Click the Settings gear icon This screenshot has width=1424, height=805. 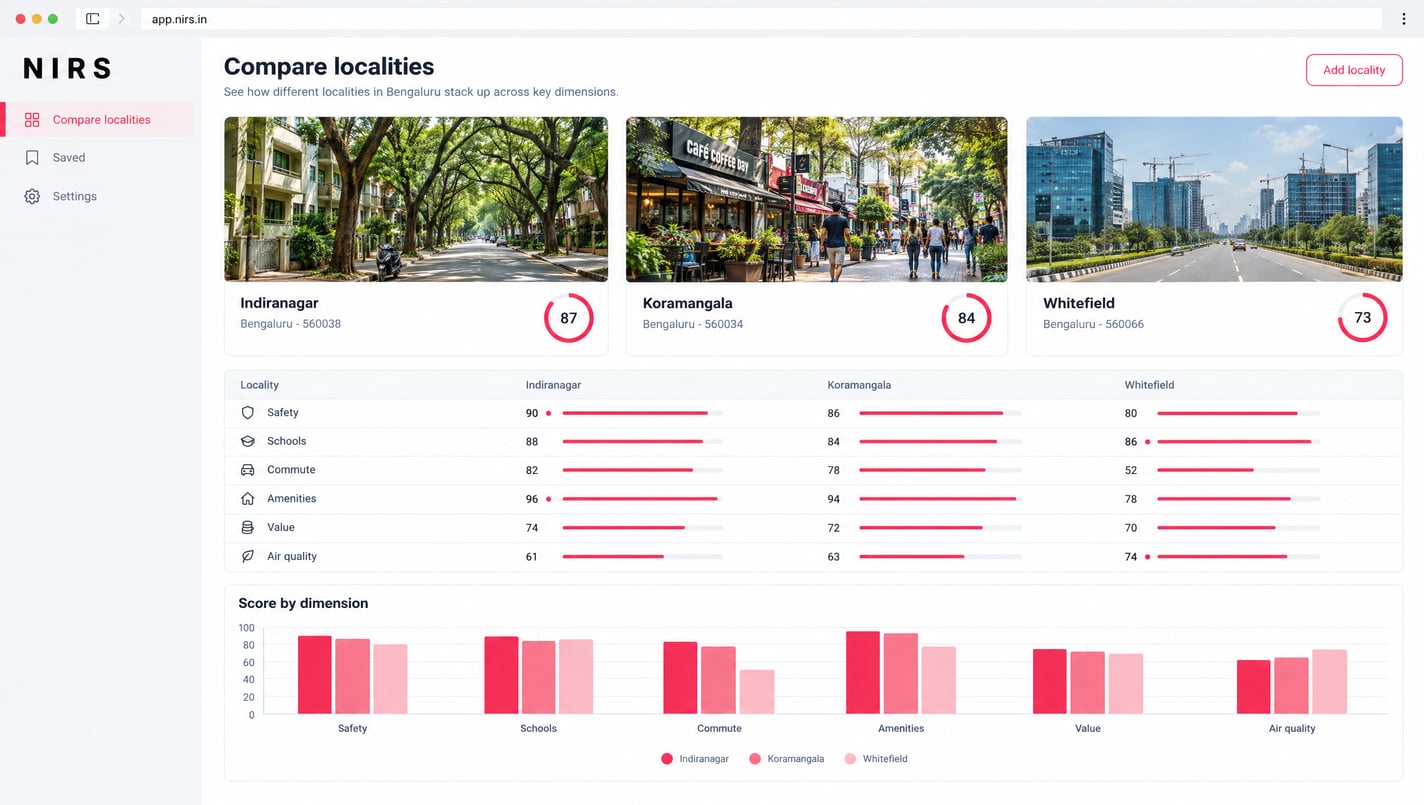pos(32,197)
